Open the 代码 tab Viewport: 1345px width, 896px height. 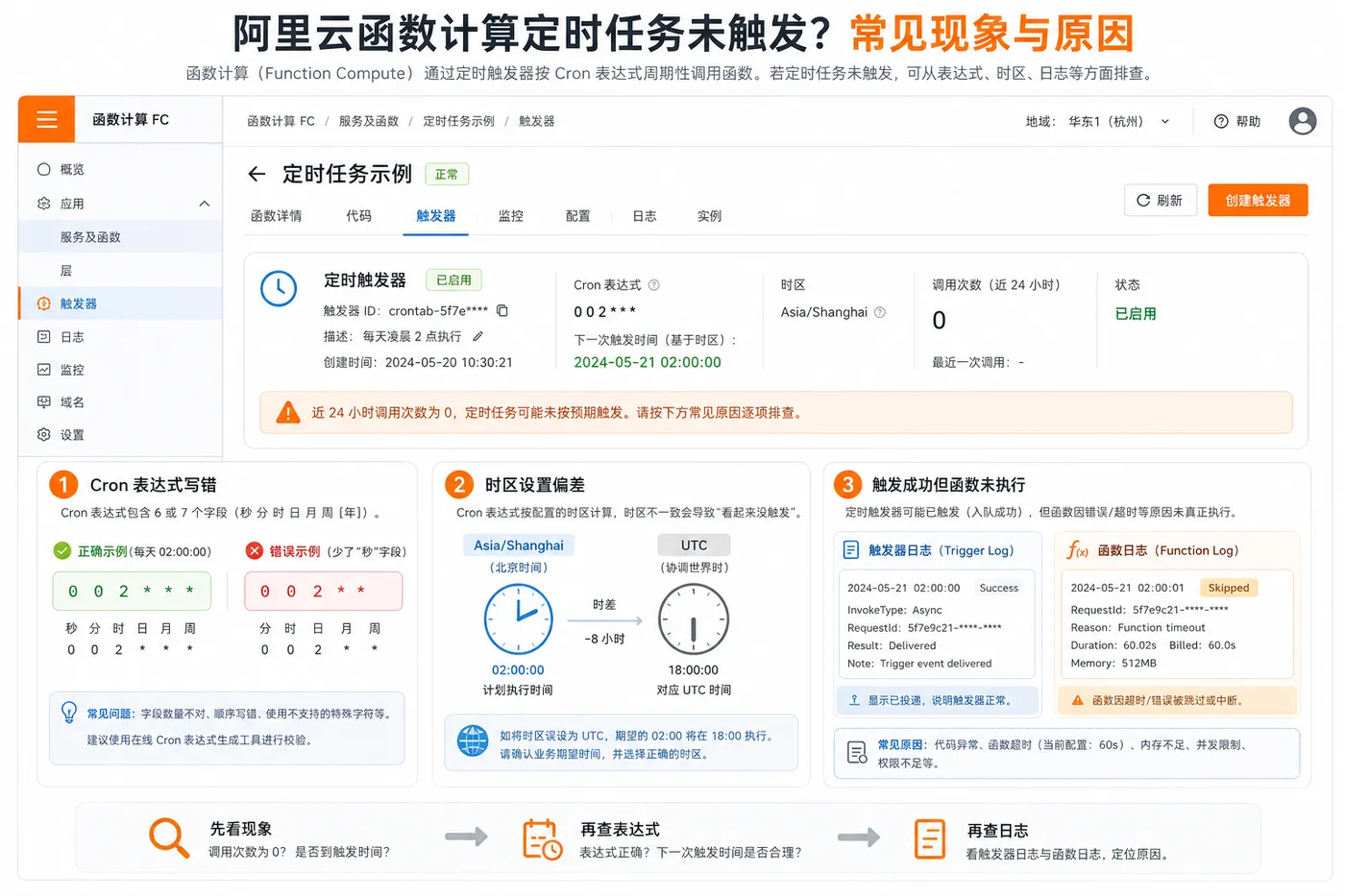359,216
